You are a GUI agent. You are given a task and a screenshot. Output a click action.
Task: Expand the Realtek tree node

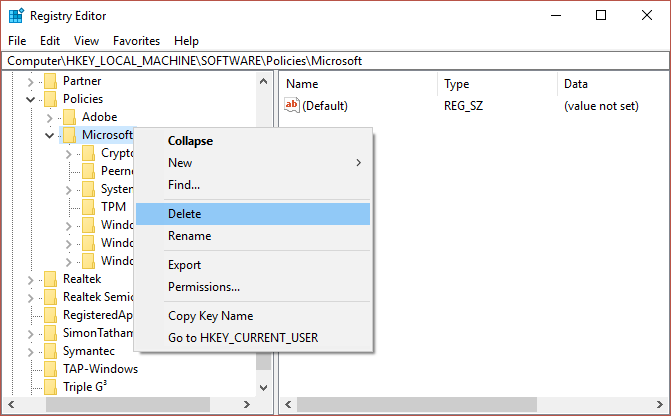[x=31, y=279]
